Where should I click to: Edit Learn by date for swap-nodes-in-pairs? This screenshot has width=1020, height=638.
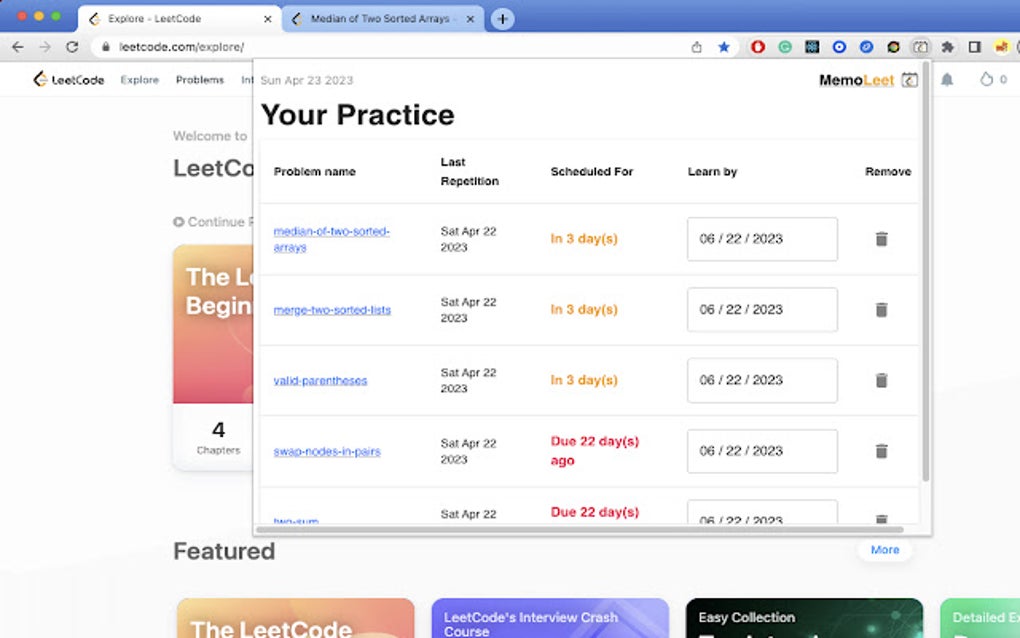pyautogui.click(x=762, y=451)
